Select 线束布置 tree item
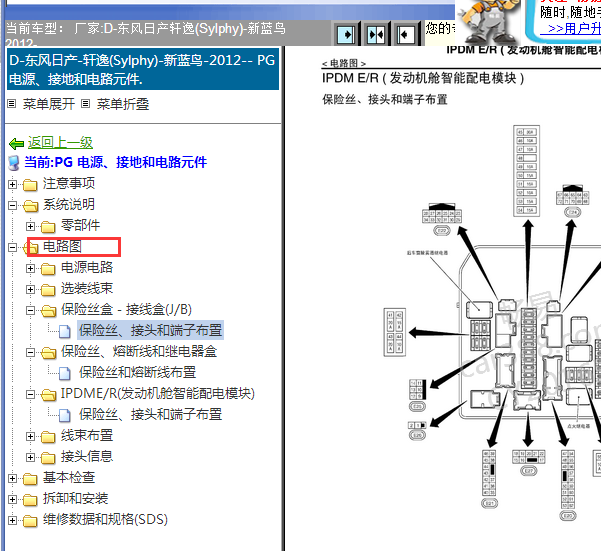 point(87,435)
